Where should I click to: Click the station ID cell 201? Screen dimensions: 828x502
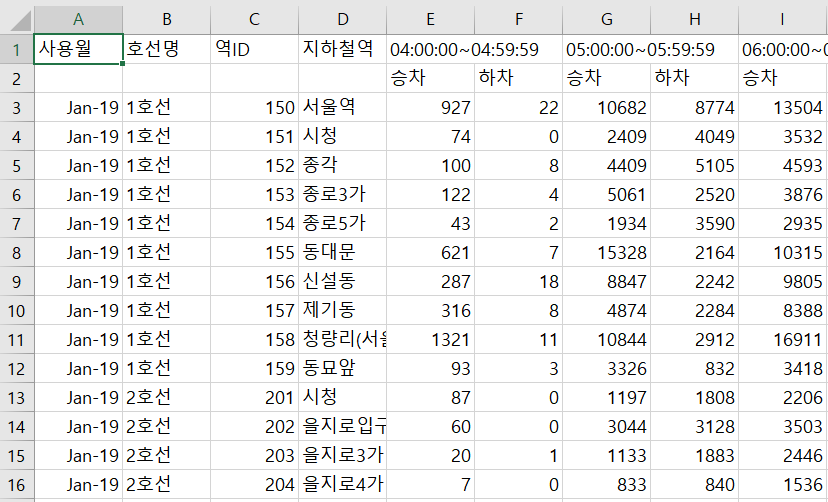[x=254, y=397]
